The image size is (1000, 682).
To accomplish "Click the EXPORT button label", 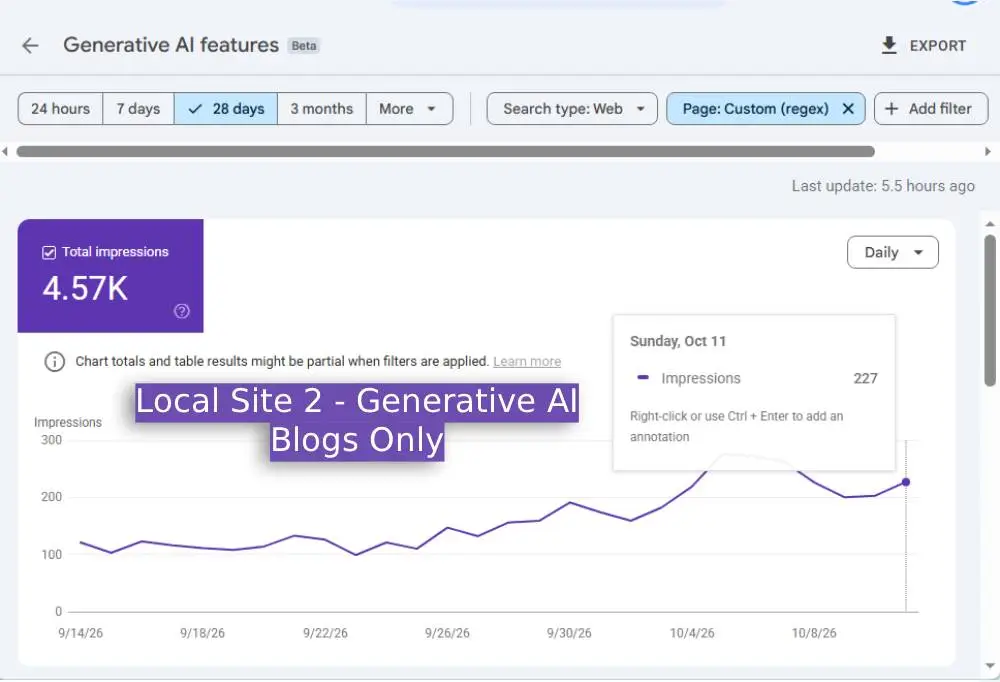I will 938,46.
